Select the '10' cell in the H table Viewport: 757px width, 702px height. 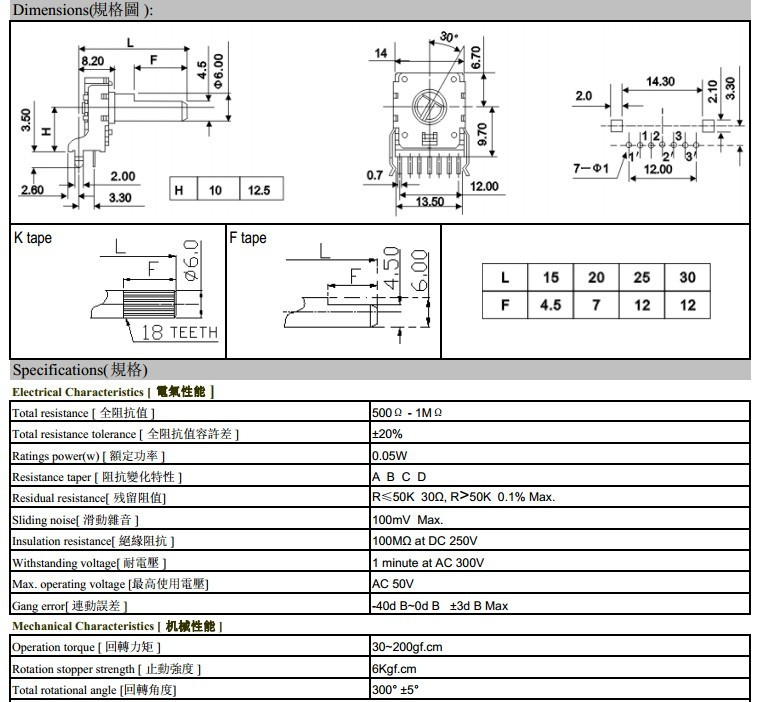click(218, 190)
